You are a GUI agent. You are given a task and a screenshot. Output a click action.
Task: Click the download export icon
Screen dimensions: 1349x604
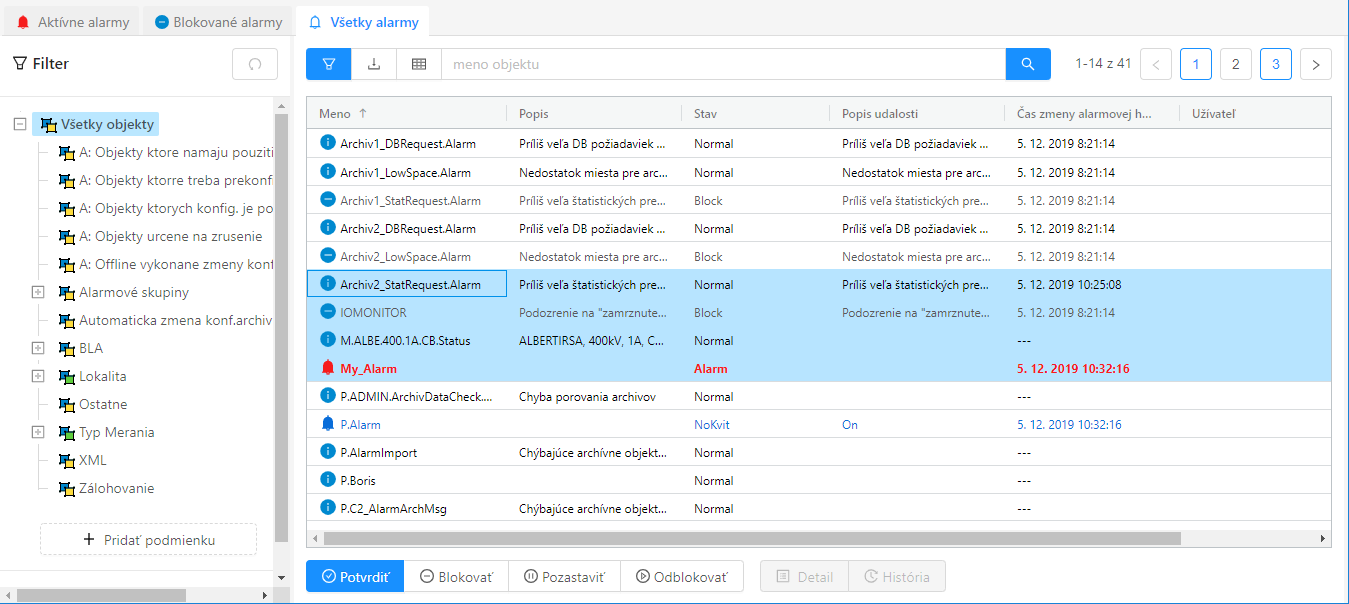point(374,64)
